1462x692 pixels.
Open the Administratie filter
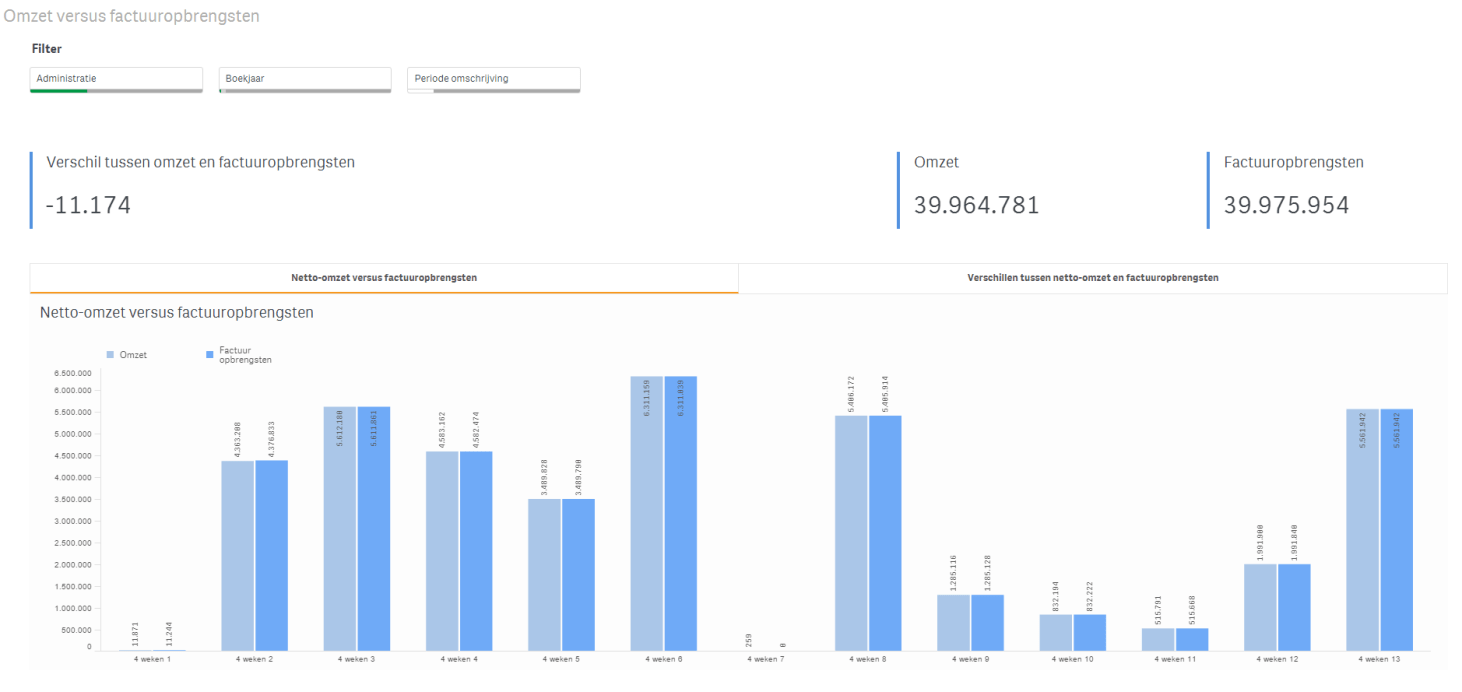tap(116, 78)
